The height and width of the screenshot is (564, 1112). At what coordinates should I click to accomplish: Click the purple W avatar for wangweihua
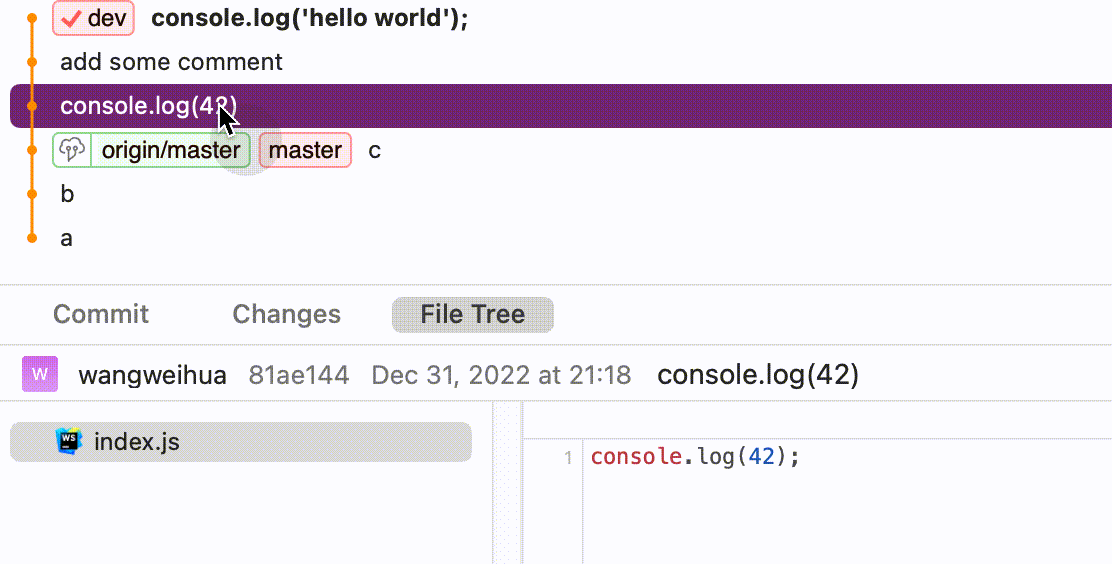[x=40, y=374]
